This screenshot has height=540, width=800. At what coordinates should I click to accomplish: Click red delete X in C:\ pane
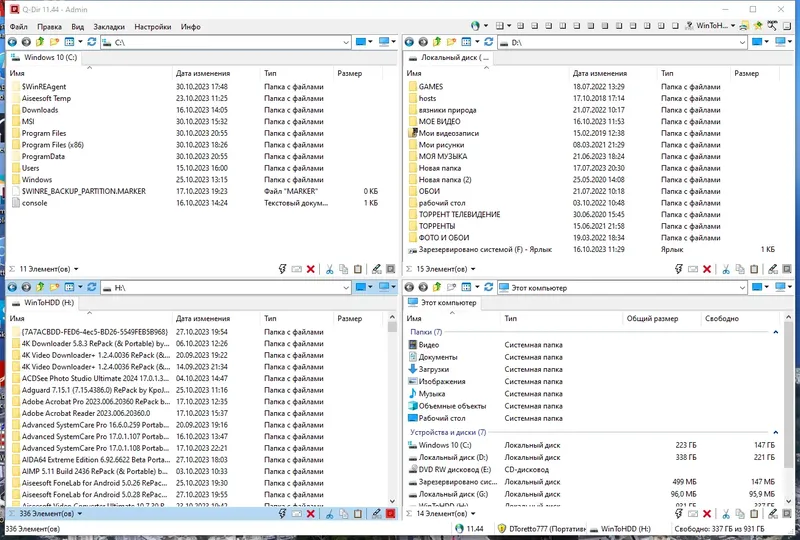tap(311, 269)
